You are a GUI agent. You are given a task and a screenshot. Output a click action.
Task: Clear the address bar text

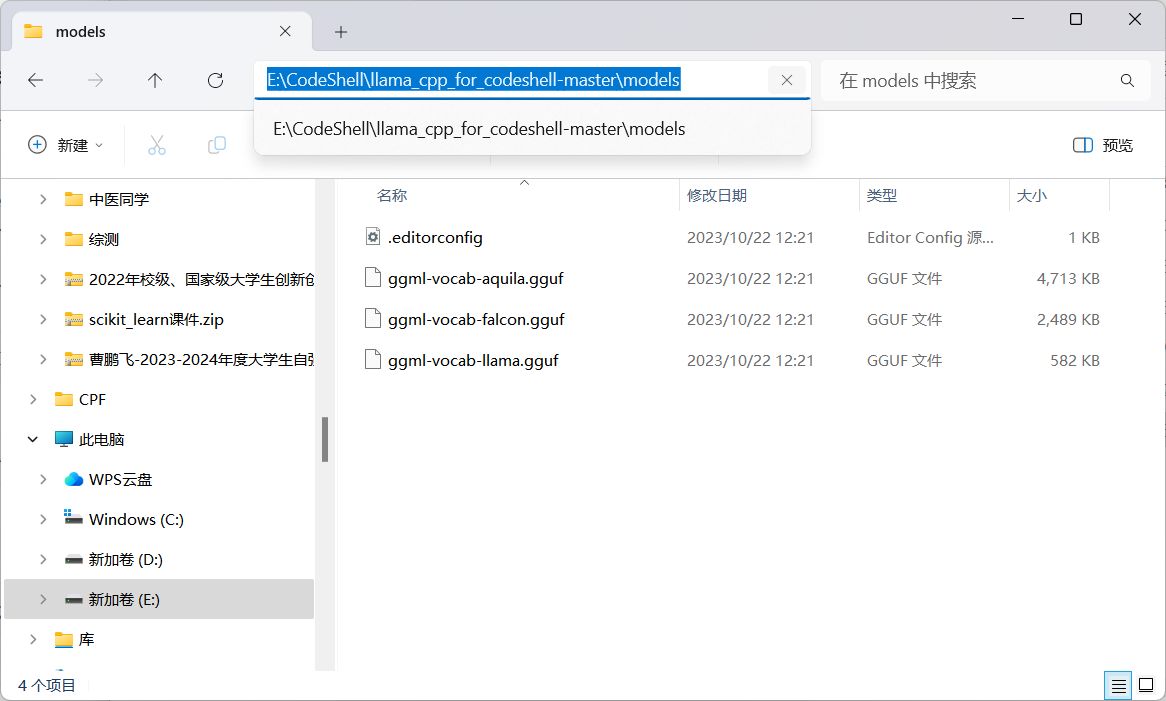coord(787,81)
